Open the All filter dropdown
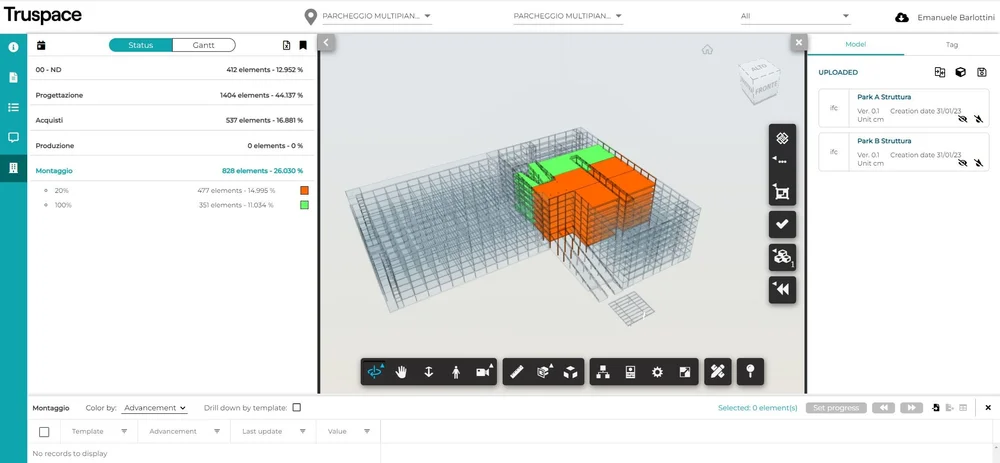1000x463 pixels. coord(795,16)
